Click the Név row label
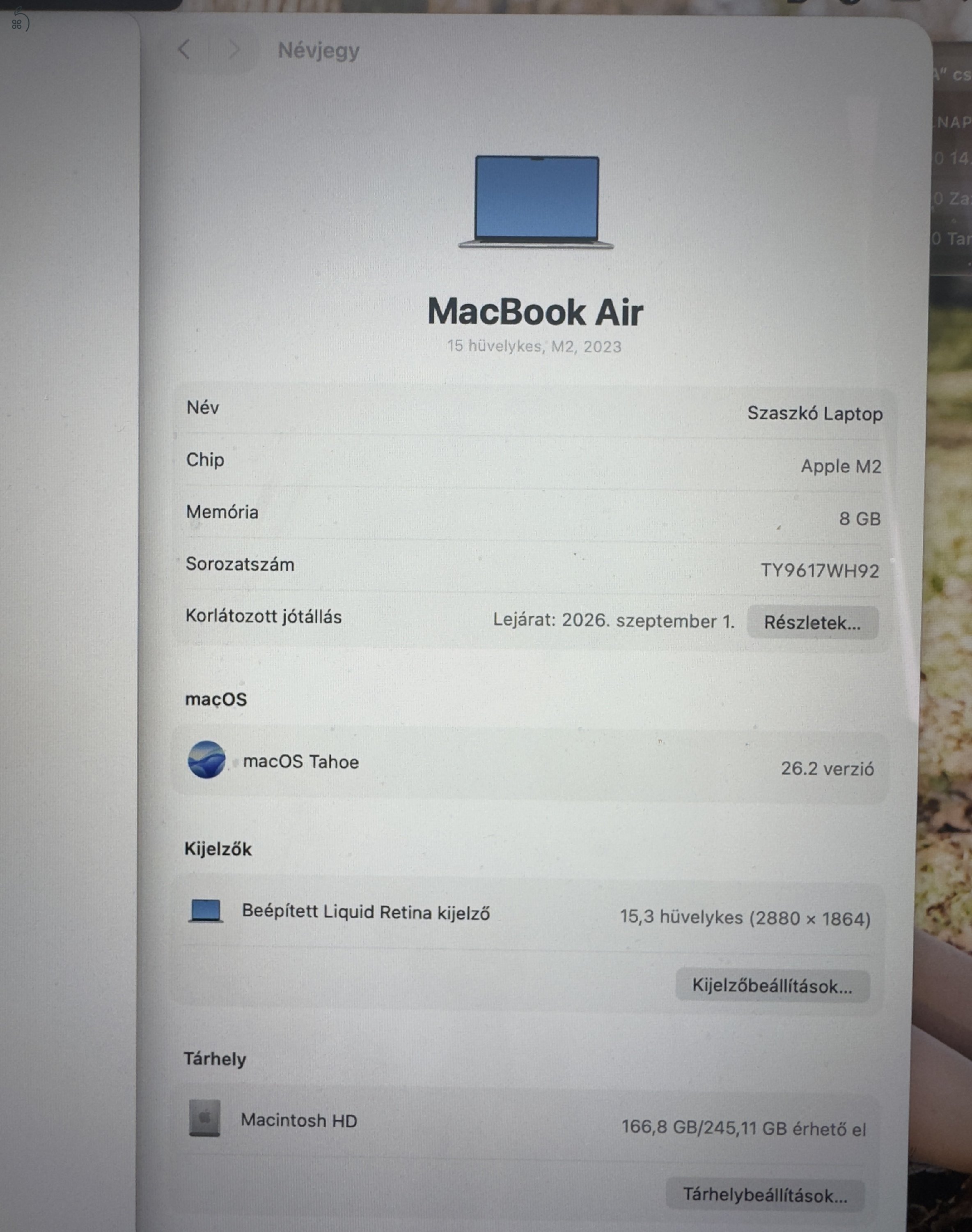The image size is (972, 1232). click(x=203, y=407)
